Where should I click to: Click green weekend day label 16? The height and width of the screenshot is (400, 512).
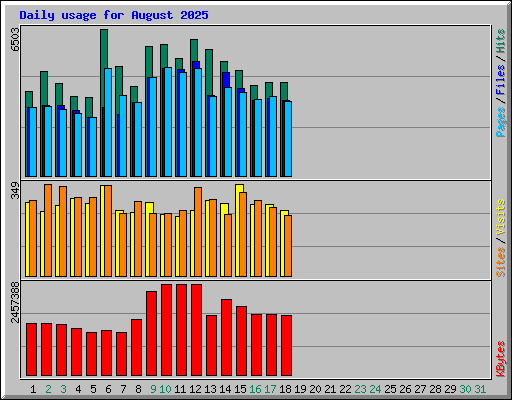tap(255, 389)
